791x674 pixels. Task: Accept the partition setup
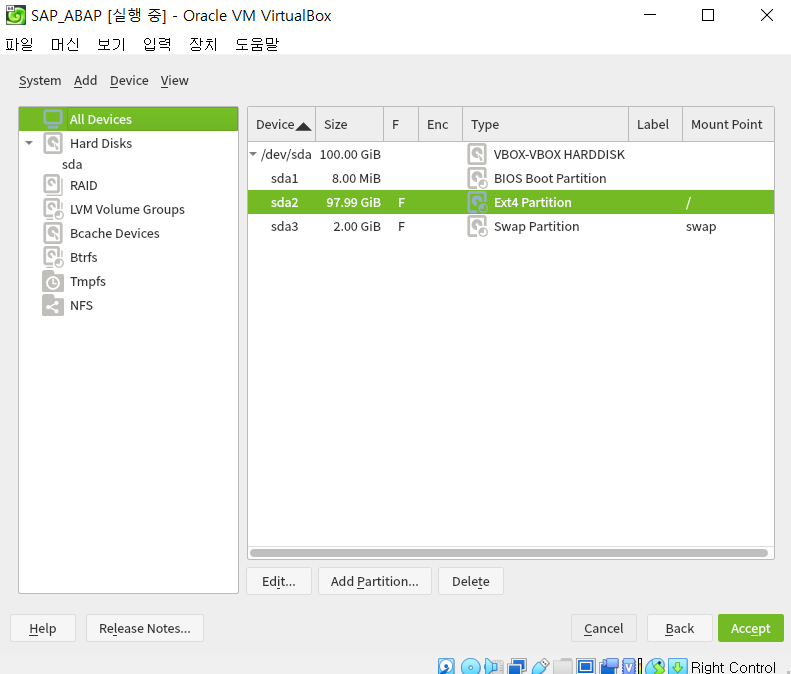[751, 628]
